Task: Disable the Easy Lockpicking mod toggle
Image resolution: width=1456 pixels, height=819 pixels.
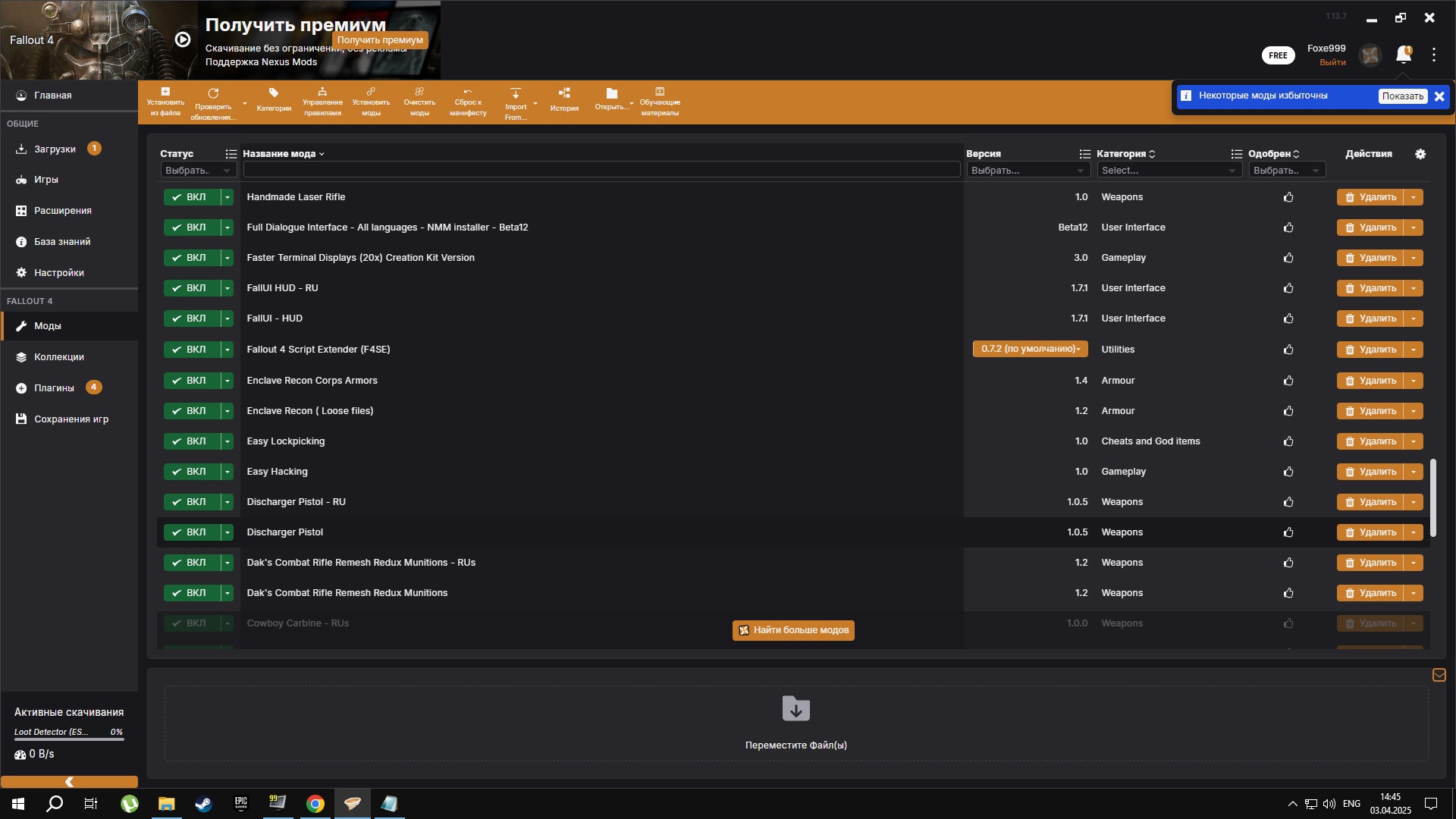Action: pyautogui.click(x=190, y=441)
